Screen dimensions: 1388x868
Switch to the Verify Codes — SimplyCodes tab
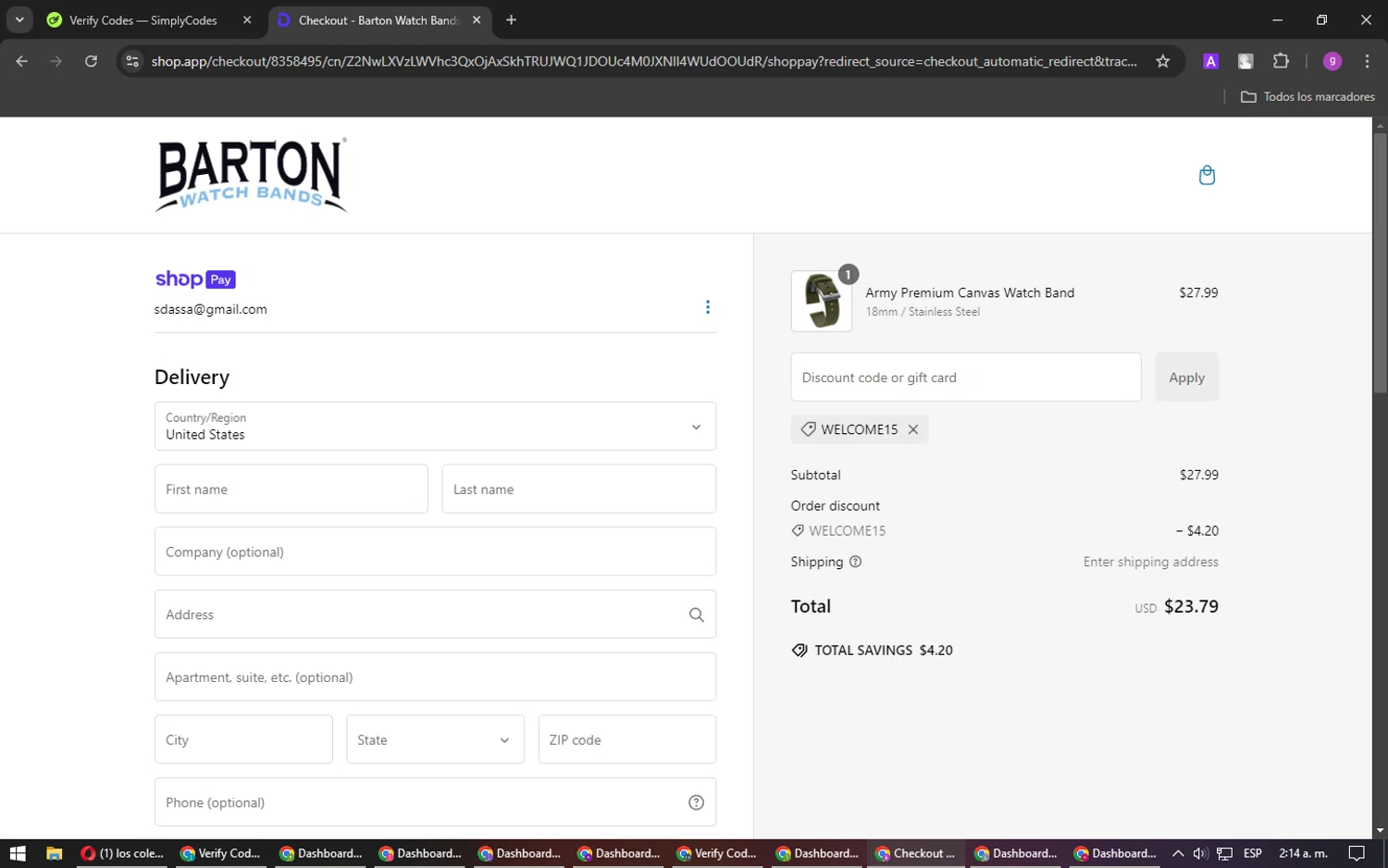point(143,19)
